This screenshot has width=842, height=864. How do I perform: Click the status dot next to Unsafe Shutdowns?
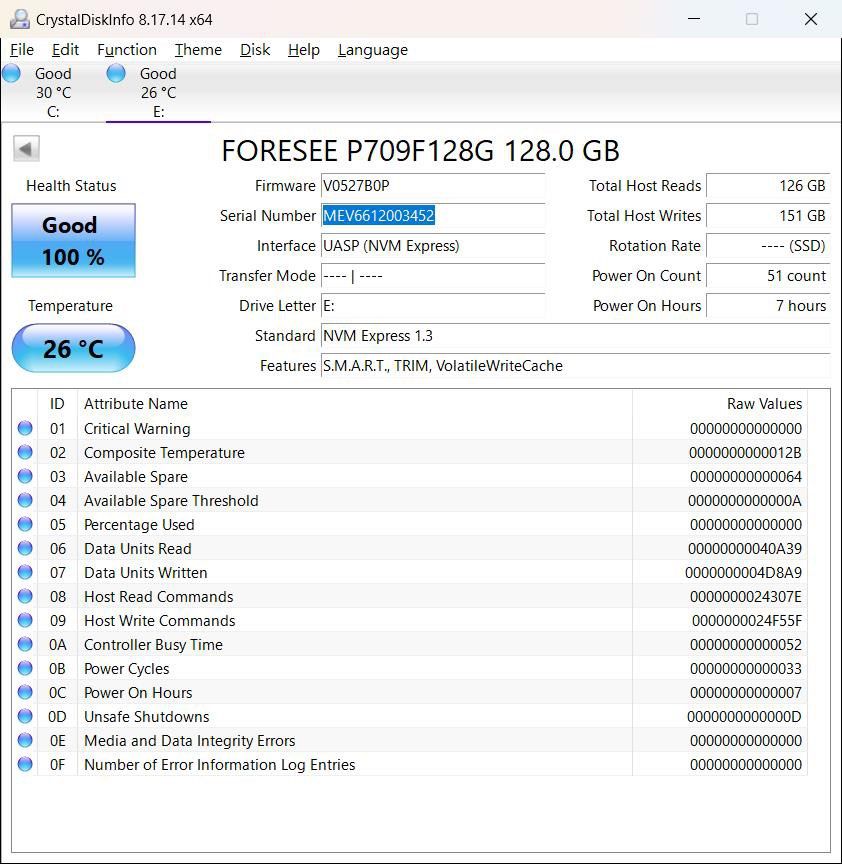(24, 717)
